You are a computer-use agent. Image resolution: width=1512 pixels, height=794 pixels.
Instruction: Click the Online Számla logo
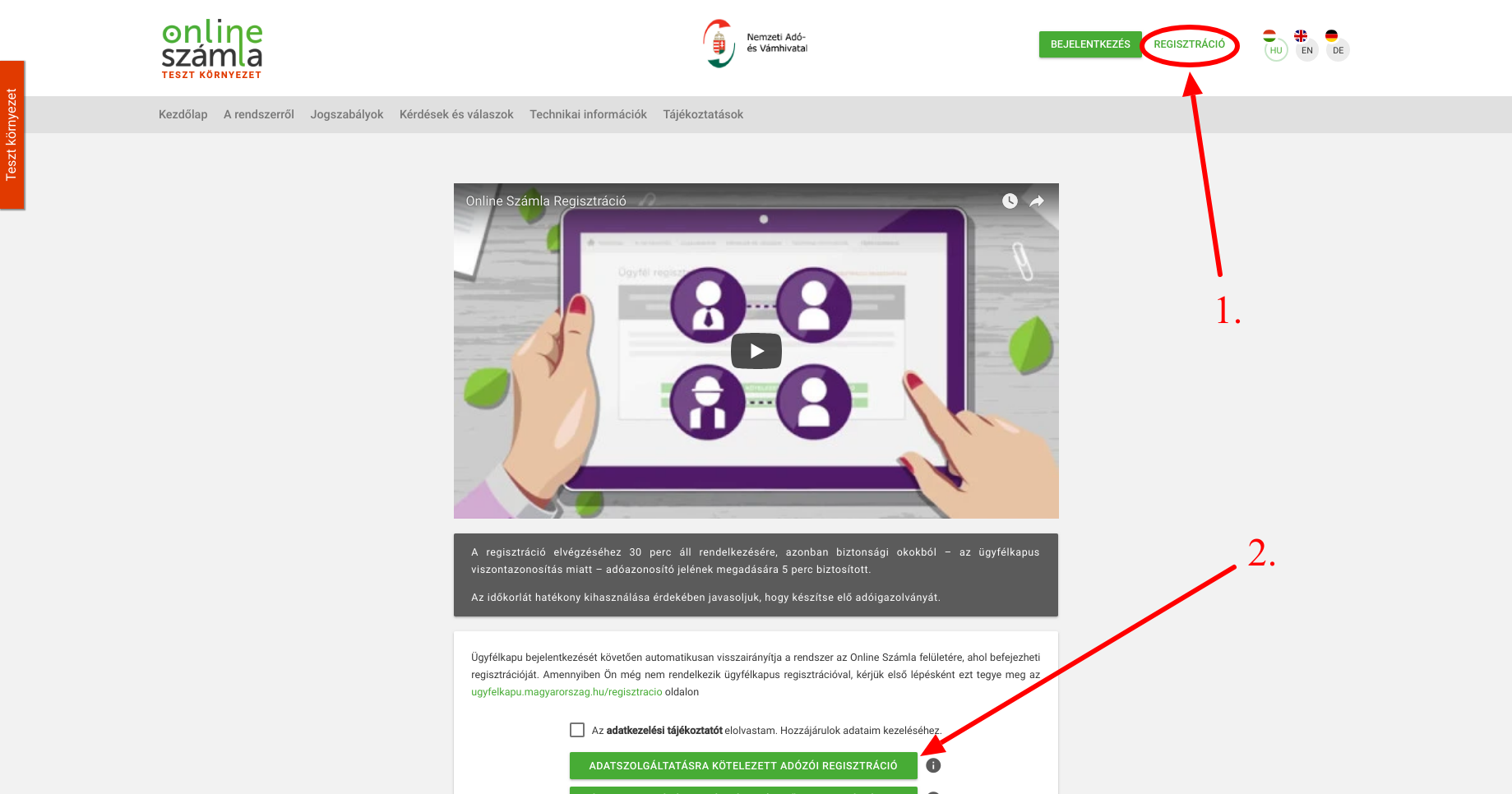212,49
